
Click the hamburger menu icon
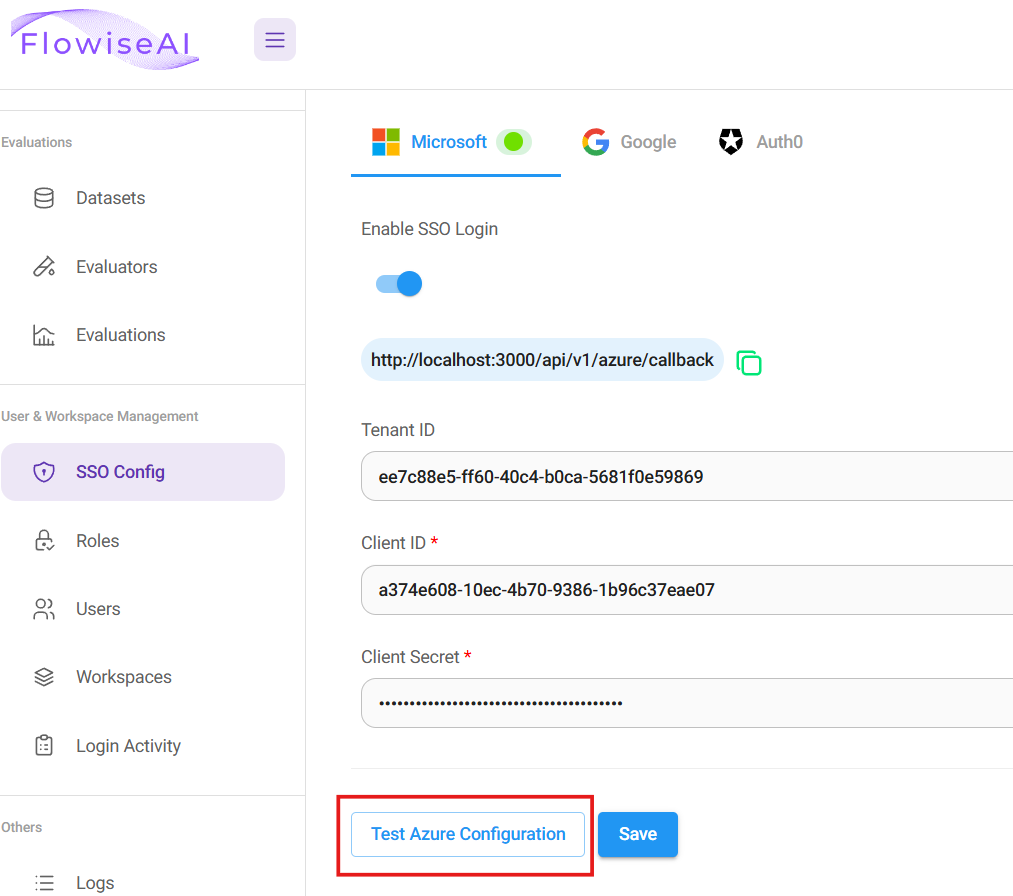pyautogui.click(x=275, y=40)
